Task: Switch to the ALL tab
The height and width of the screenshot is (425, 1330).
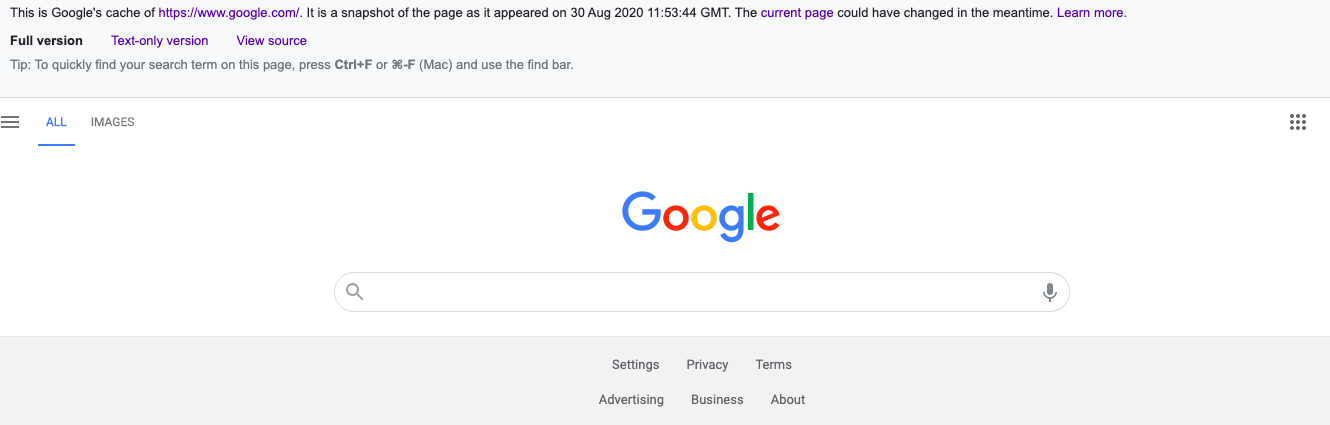Action: pos(56,122)
